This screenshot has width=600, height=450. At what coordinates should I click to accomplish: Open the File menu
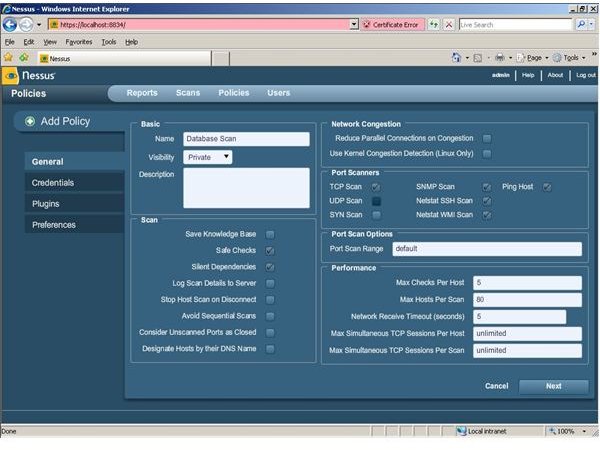[10, 42]
